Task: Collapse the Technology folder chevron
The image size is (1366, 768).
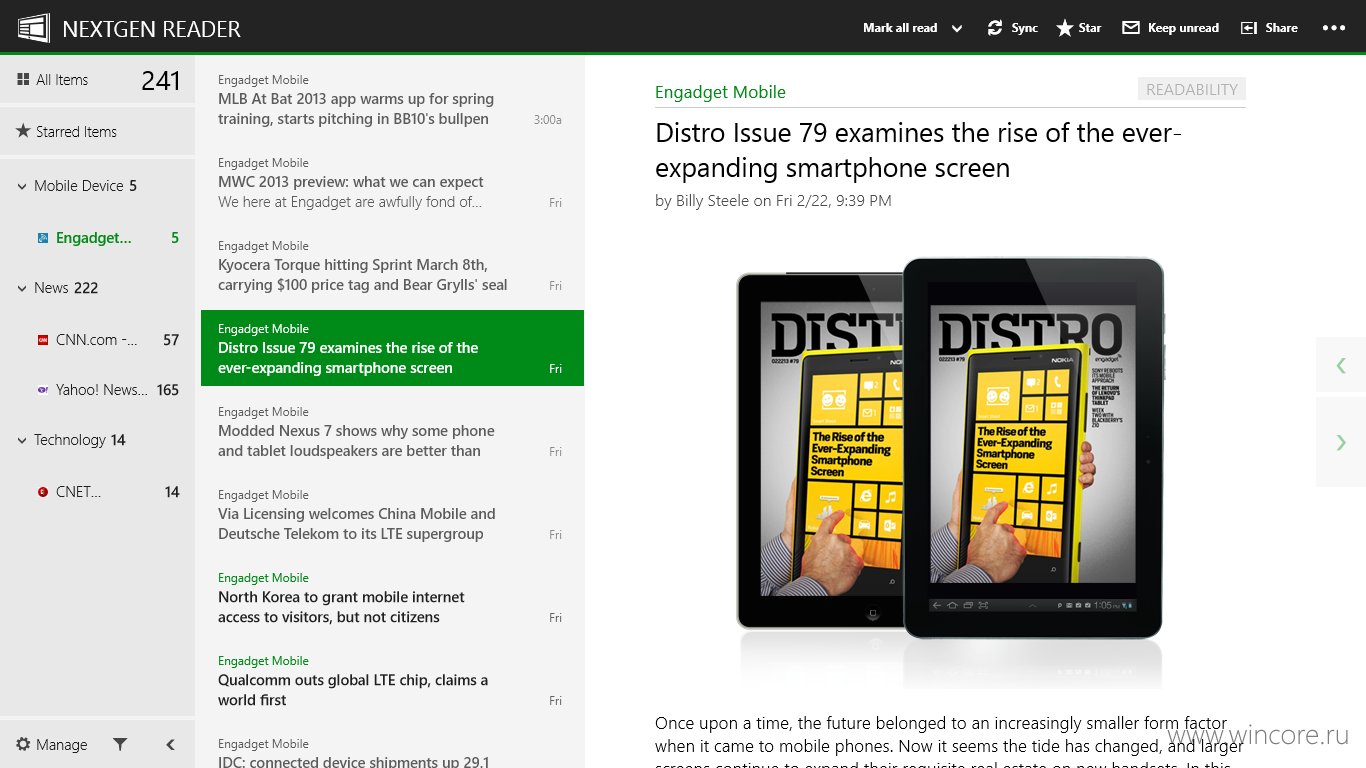Action: tap(22, 440)
